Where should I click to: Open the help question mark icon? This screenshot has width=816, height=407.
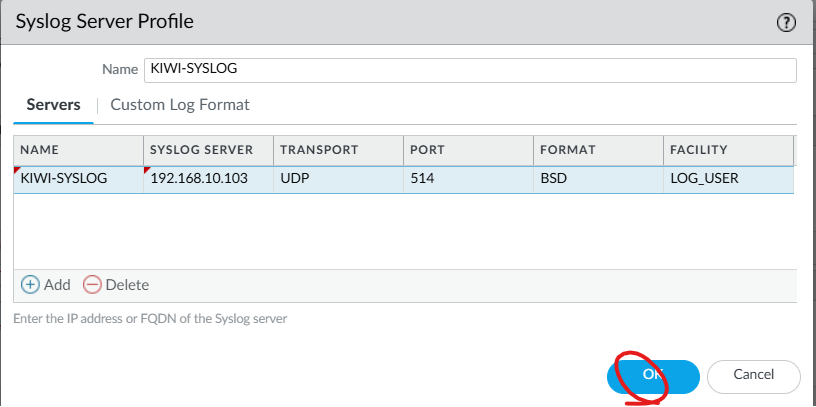click(x=786, y=23)
